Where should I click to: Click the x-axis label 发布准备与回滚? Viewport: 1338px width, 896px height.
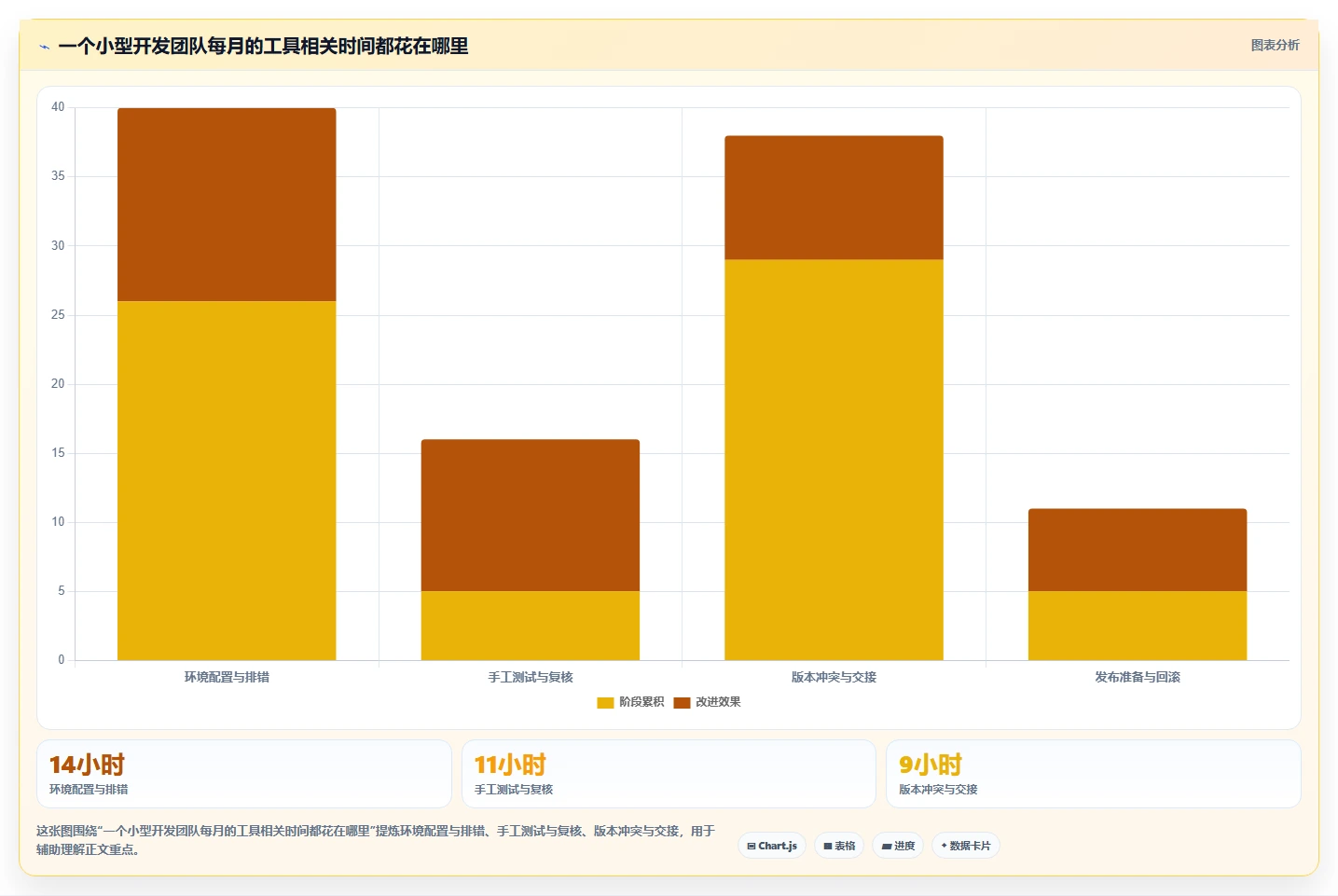click(1138, 677)
